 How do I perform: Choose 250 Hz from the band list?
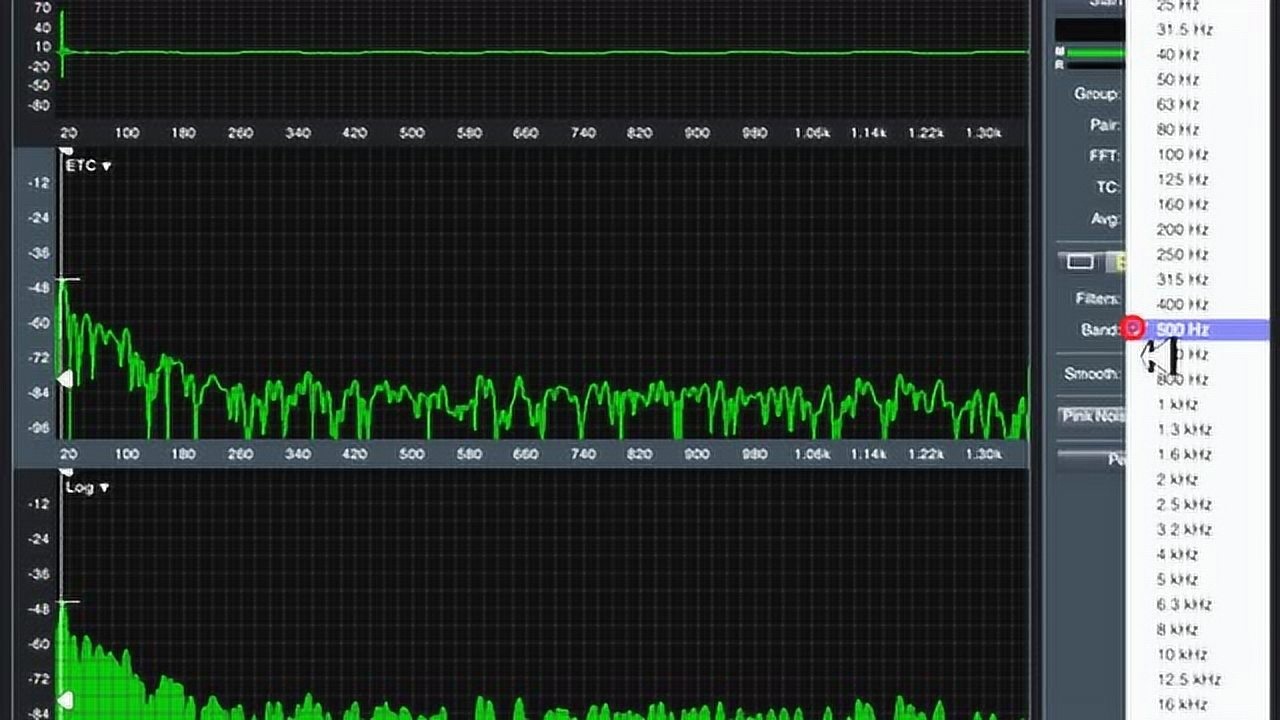tap(1182, 255)
